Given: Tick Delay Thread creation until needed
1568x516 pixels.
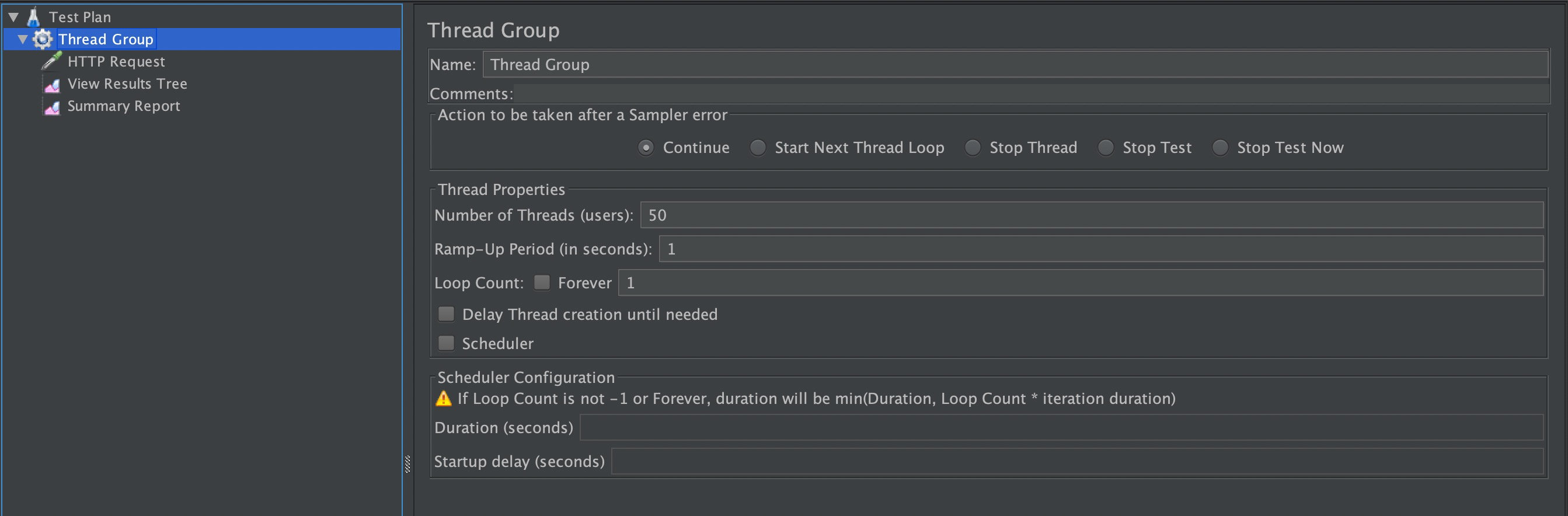Looking at the screenshot, I should [446, 314].
